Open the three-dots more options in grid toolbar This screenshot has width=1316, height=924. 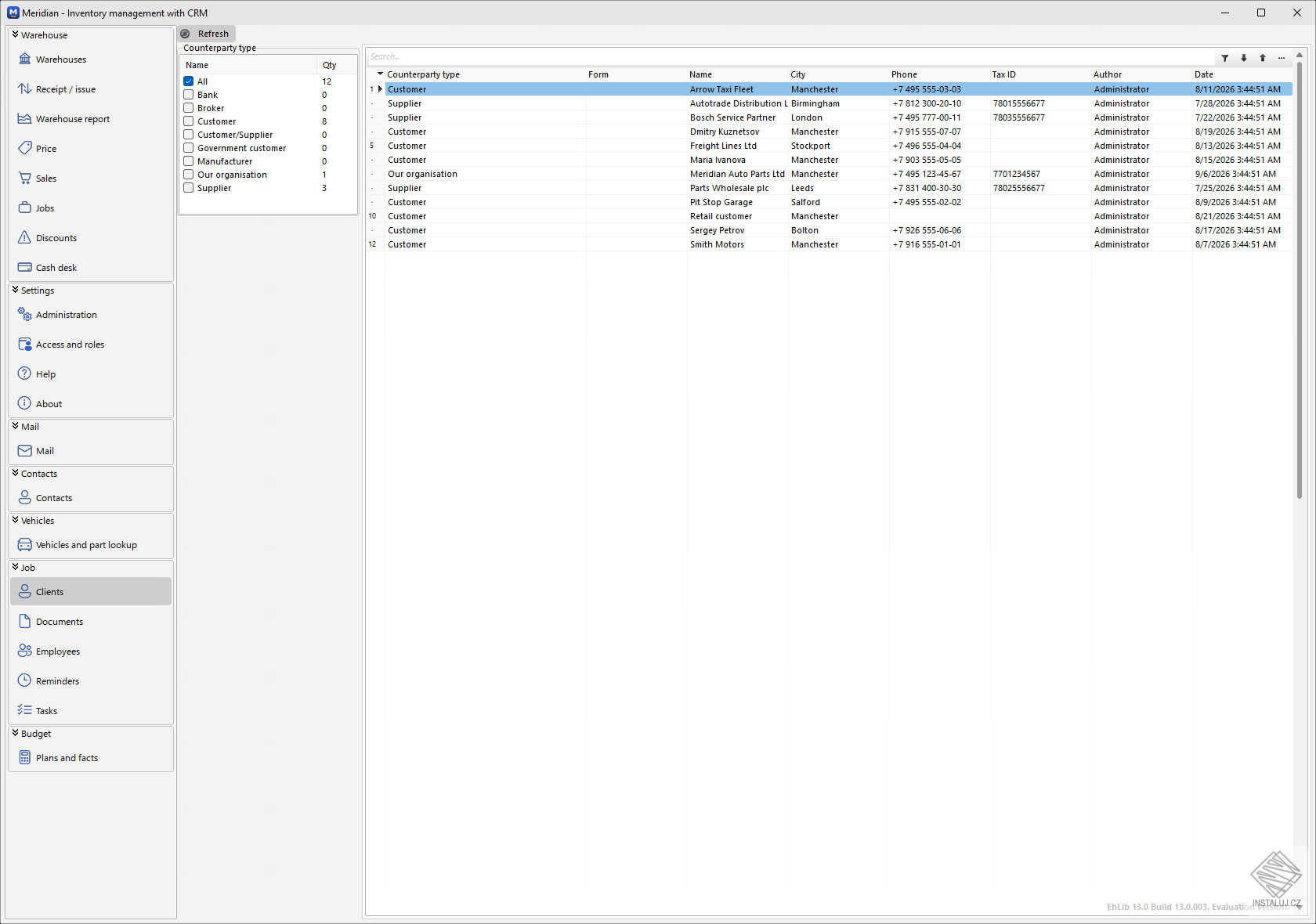pos(1282,58)
